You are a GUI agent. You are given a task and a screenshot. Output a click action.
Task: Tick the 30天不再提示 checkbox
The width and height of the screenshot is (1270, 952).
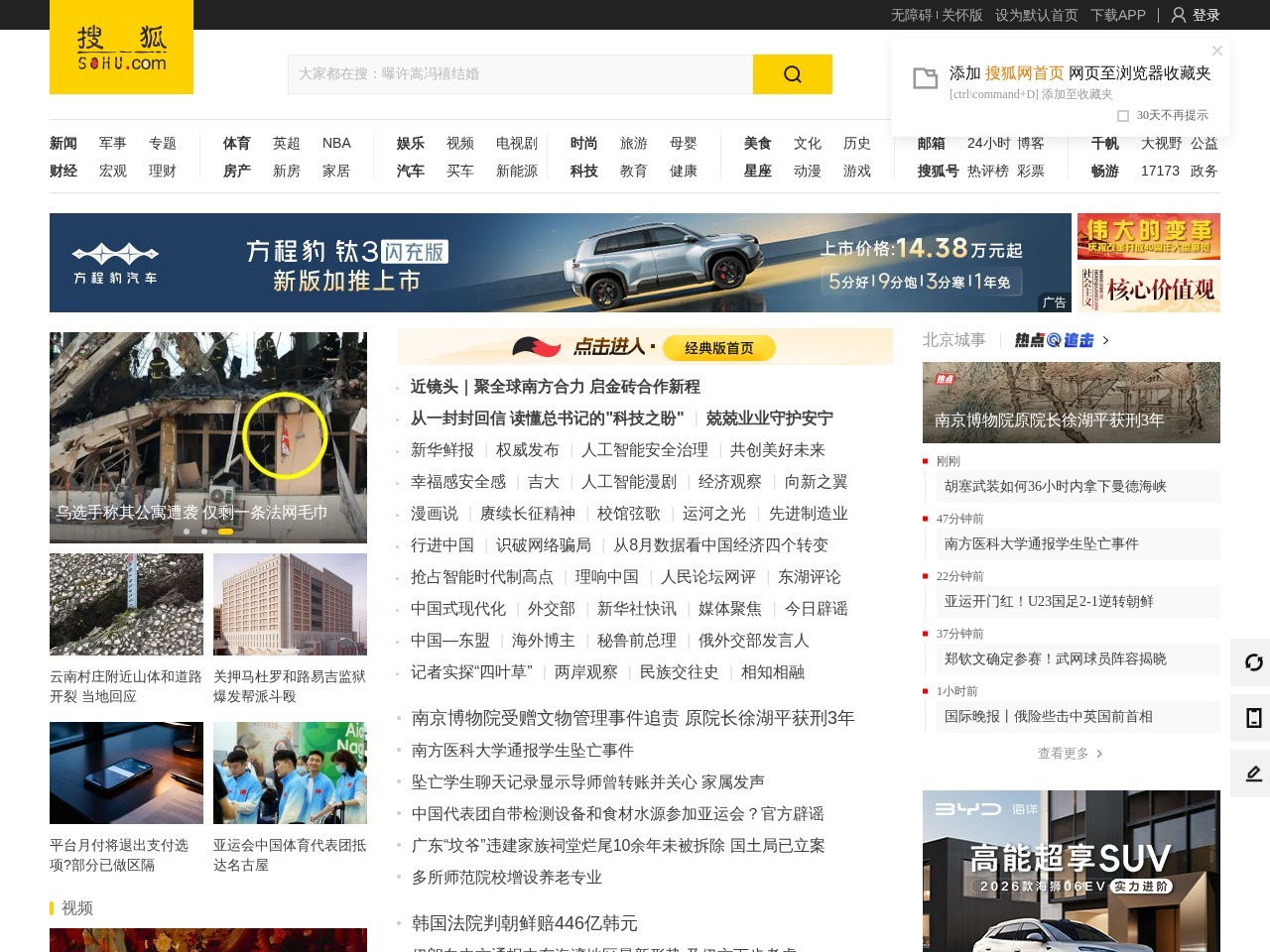(1123, 116)
